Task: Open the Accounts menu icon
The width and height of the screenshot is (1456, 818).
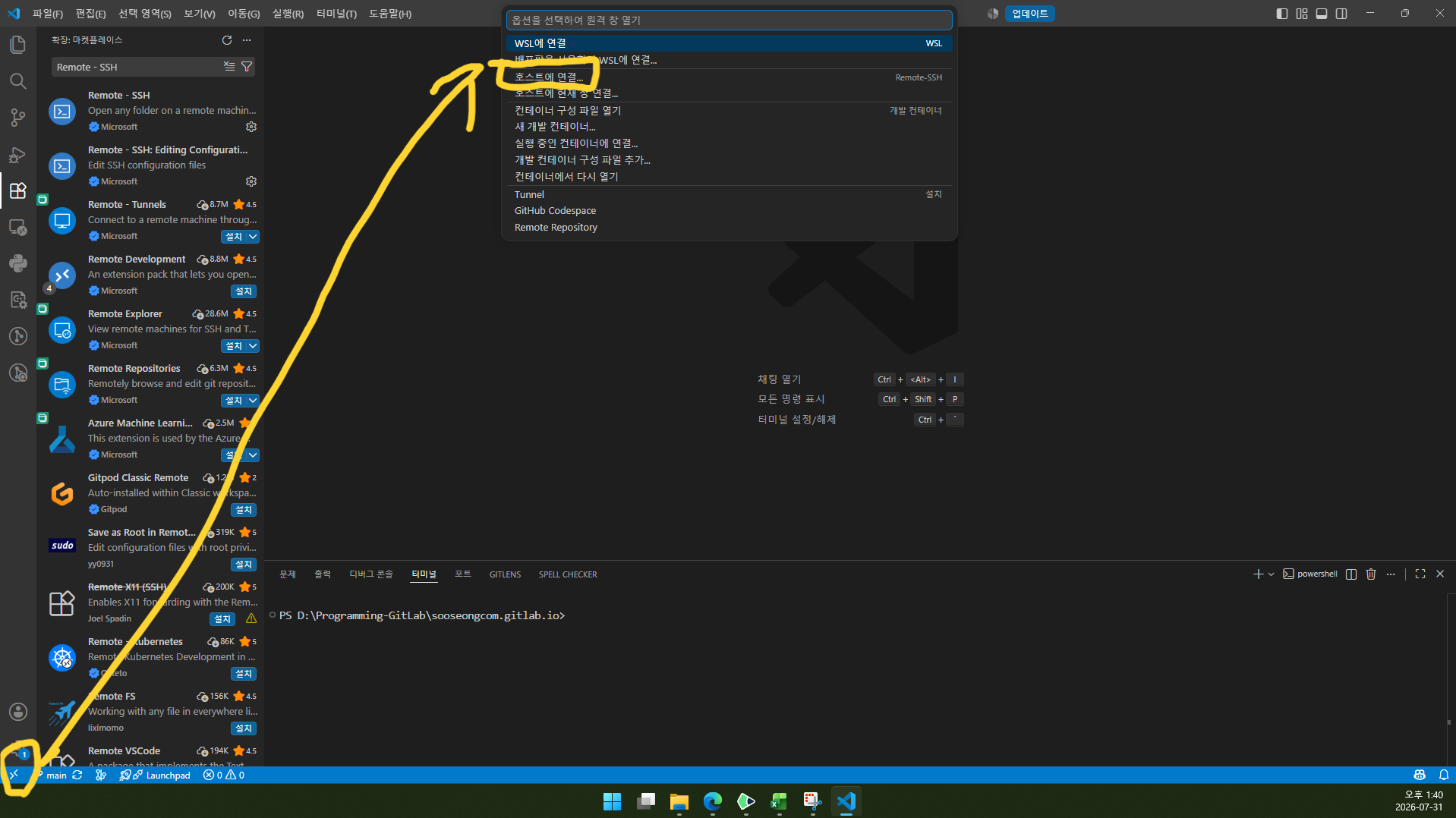Action: click(18, 712)
